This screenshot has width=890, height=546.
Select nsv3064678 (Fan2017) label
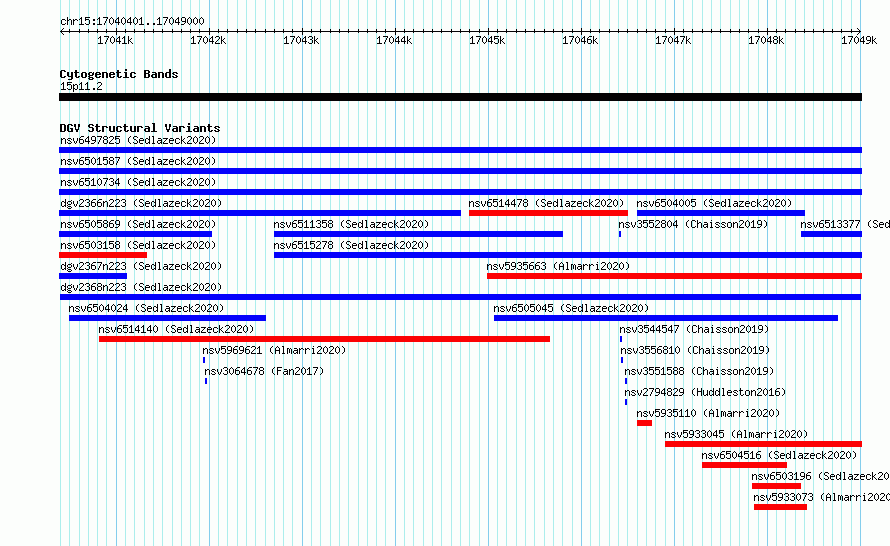(264, 371)
